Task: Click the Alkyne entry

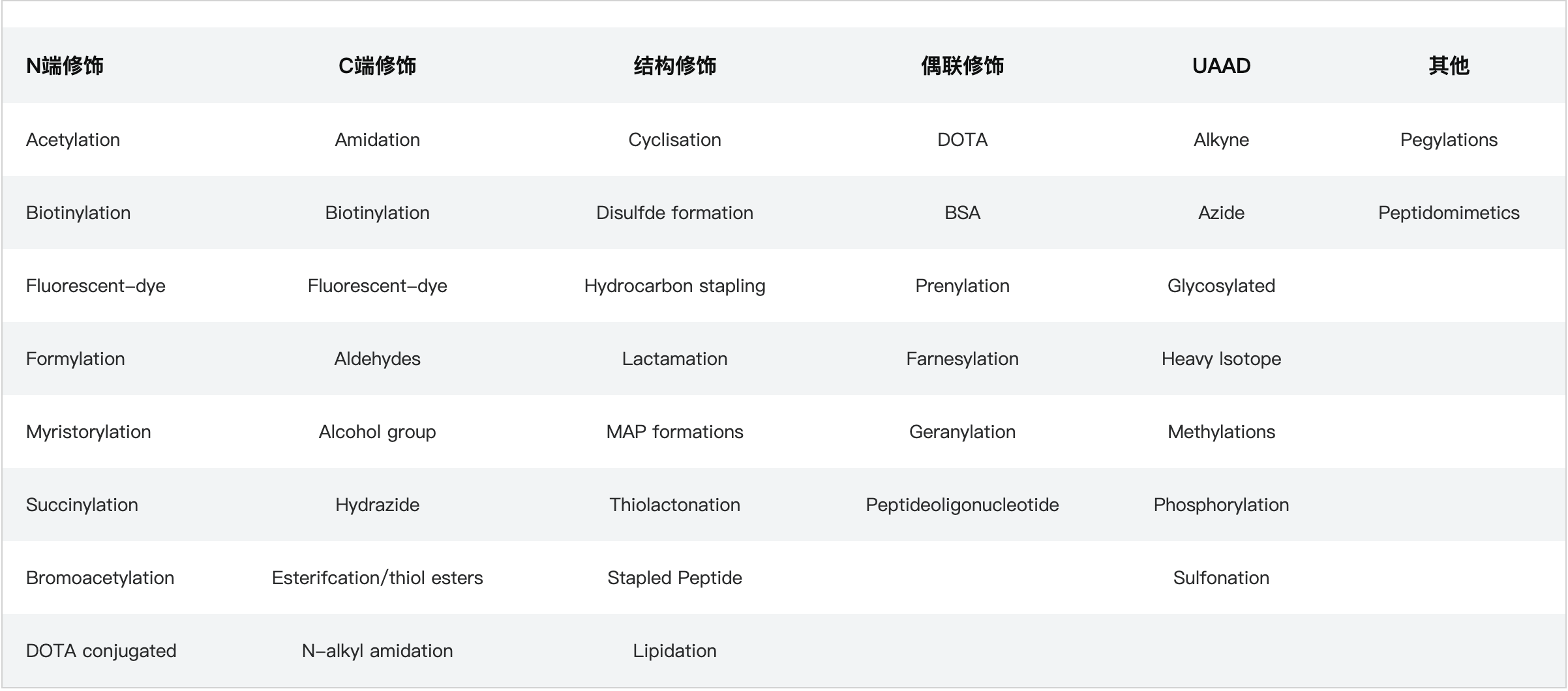Action: (x=1221, y=140)
